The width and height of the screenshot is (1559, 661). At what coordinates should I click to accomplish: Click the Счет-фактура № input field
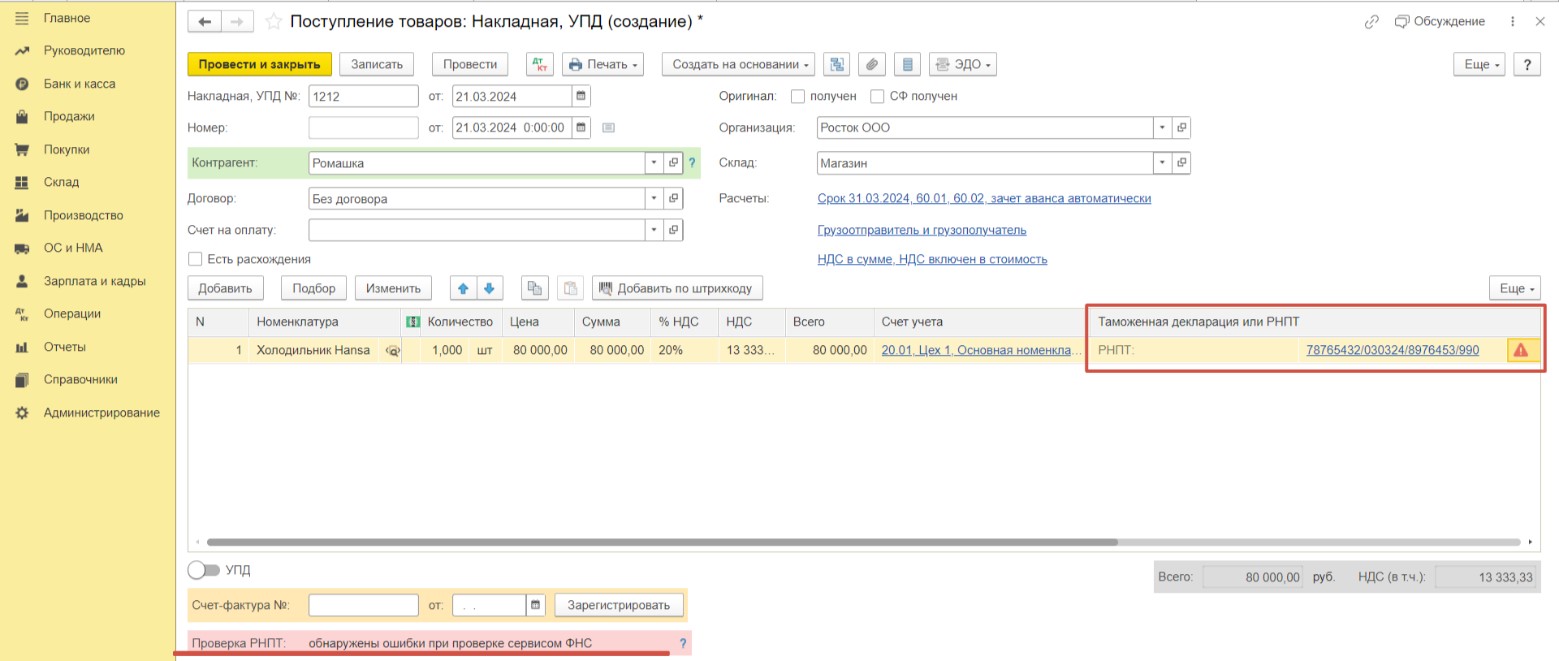point(363,605)
